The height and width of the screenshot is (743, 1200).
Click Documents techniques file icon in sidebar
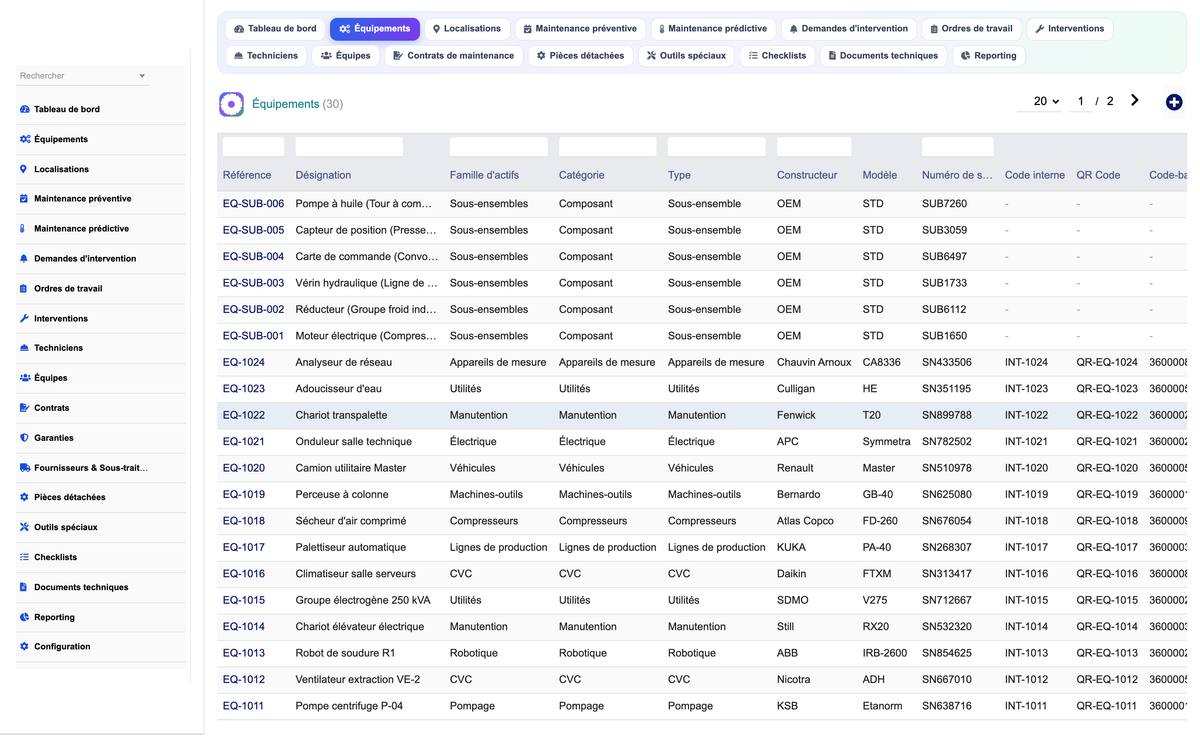(x=24, y=587)
